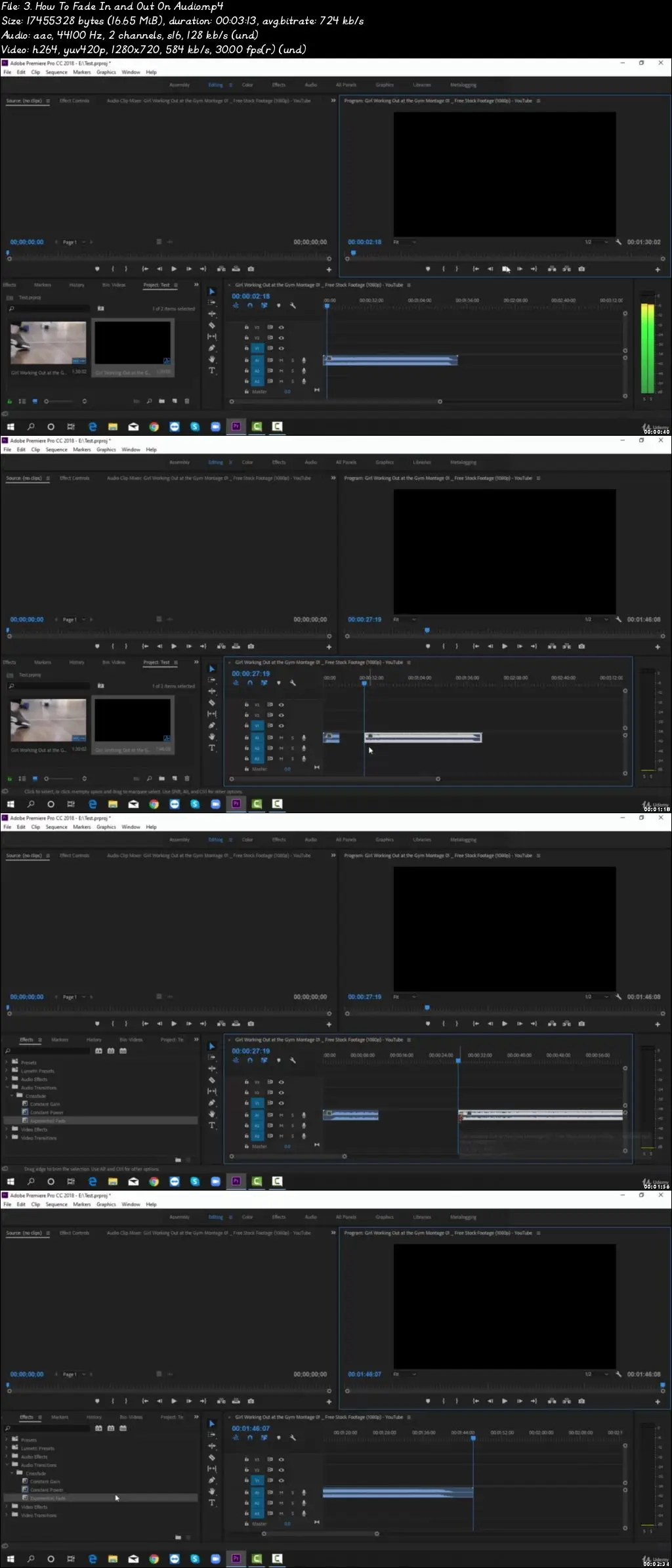The height and width of the screenshot is (1568, 672).
Task: In the 0:01:56 frame, click Program monitor Go to Out
Action: point(534,1023)
